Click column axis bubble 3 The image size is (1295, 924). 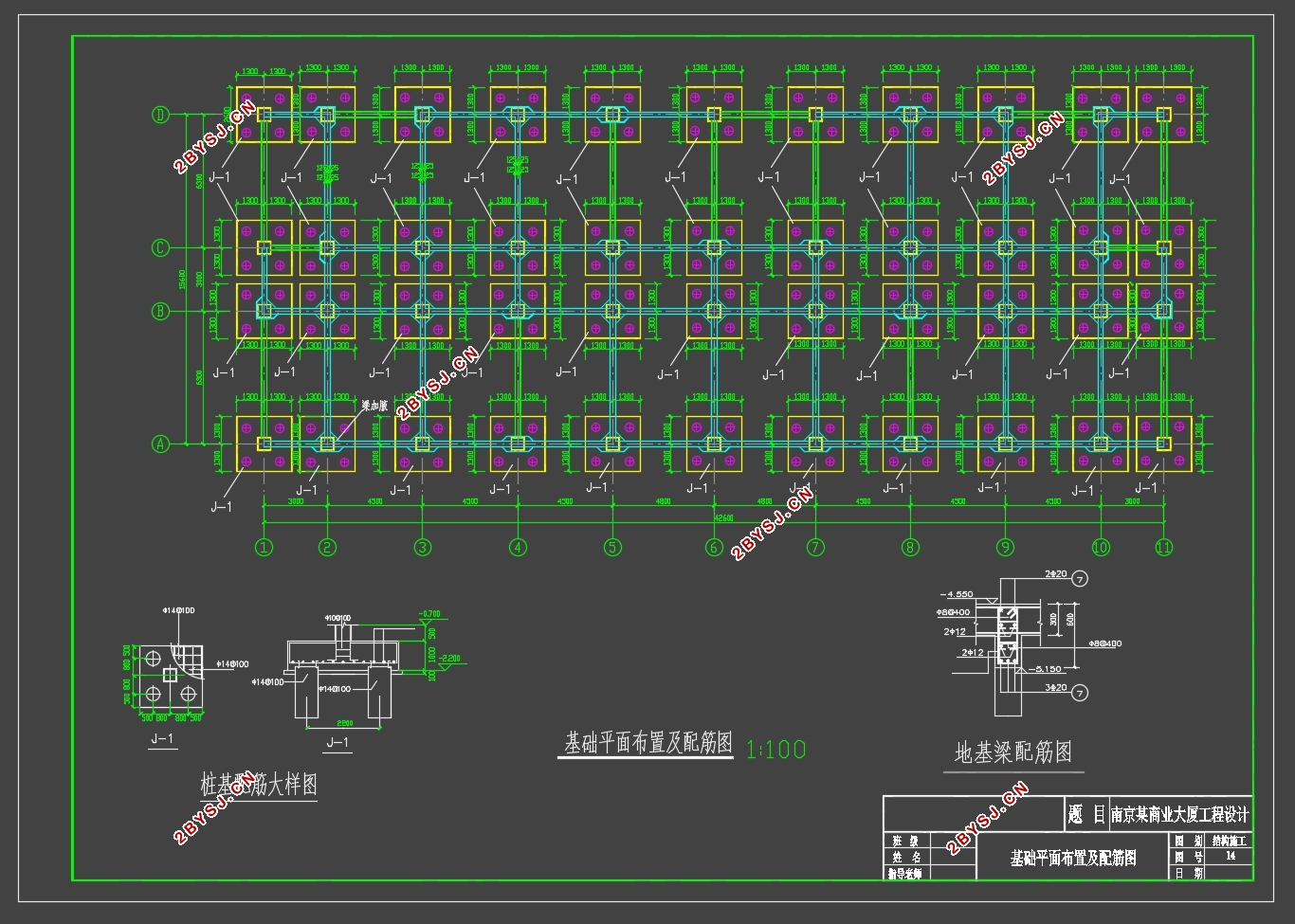(422, 547)
